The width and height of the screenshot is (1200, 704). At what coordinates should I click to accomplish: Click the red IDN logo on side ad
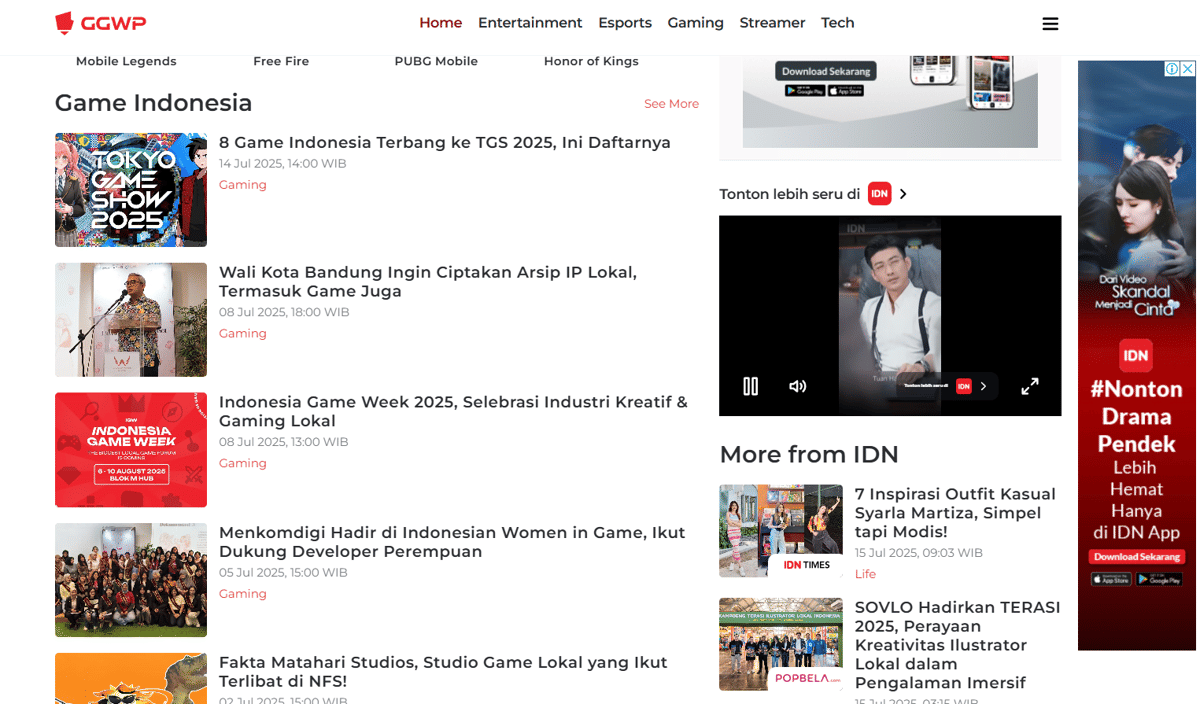coord(1136,355)
